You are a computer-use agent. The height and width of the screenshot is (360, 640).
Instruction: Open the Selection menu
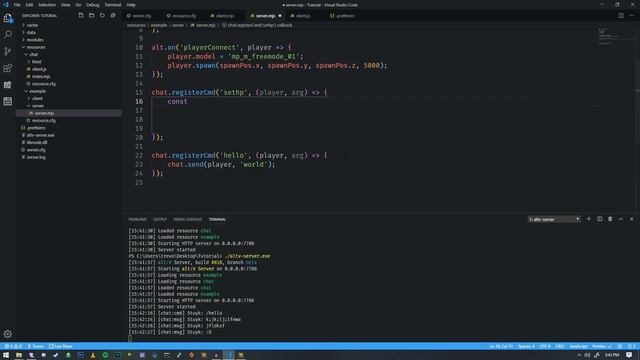coord(47,5)
